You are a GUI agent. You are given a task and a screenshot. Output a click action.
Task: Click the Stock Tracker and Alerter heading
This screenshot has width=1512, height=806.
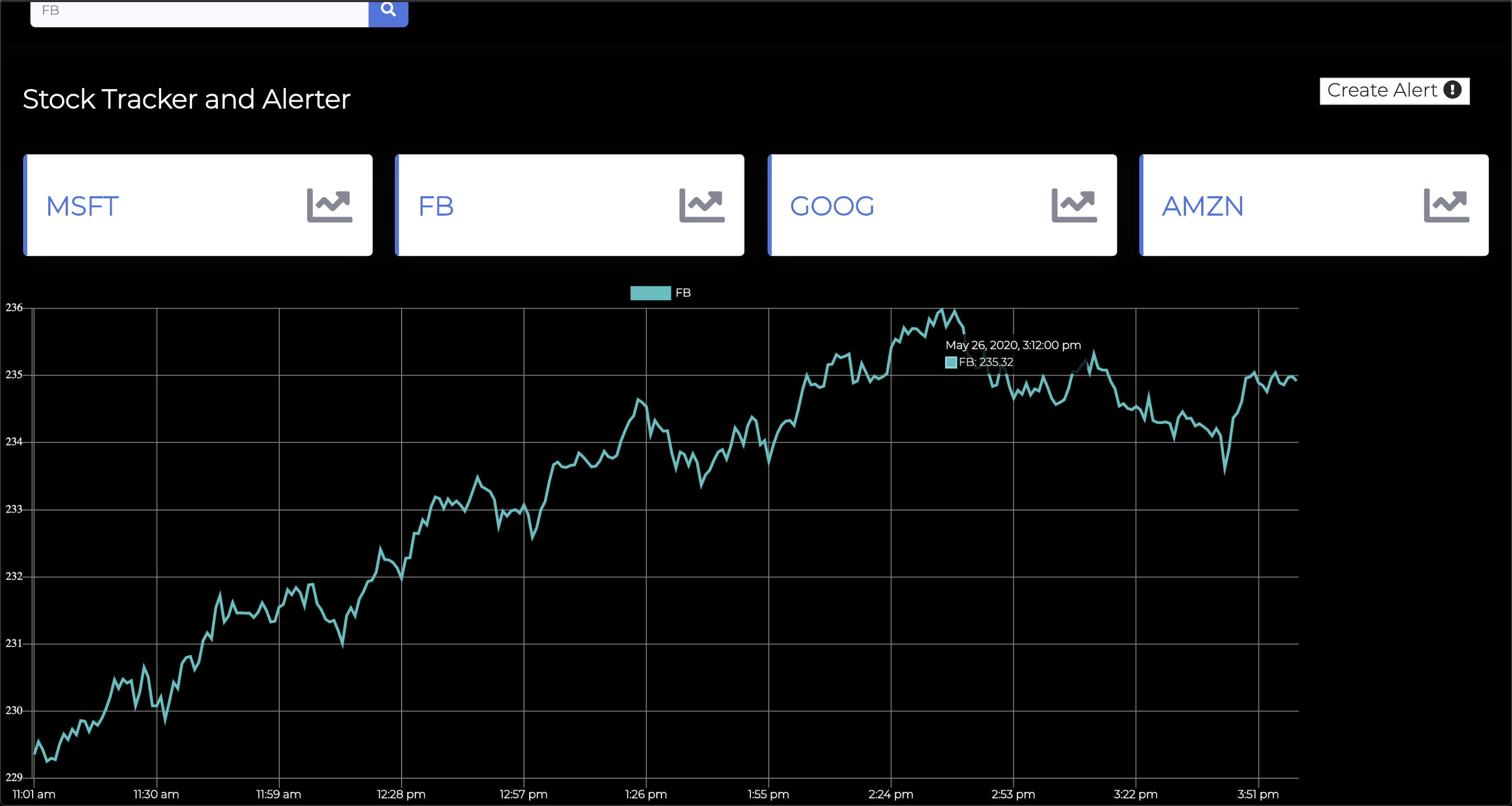[186, 99]
